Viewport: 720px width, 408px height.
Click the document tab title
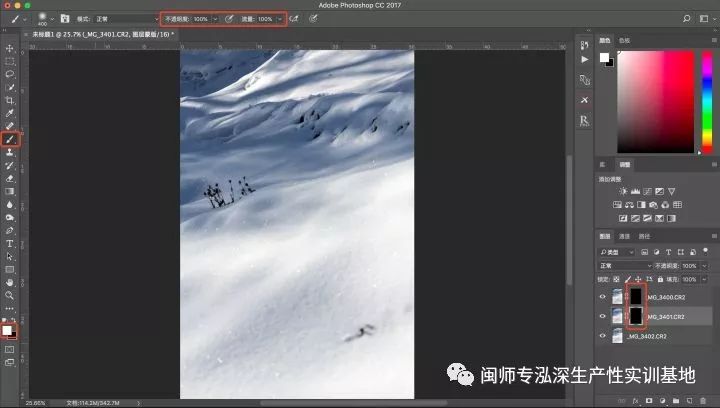pyautogui.click(x=103, y=34)
